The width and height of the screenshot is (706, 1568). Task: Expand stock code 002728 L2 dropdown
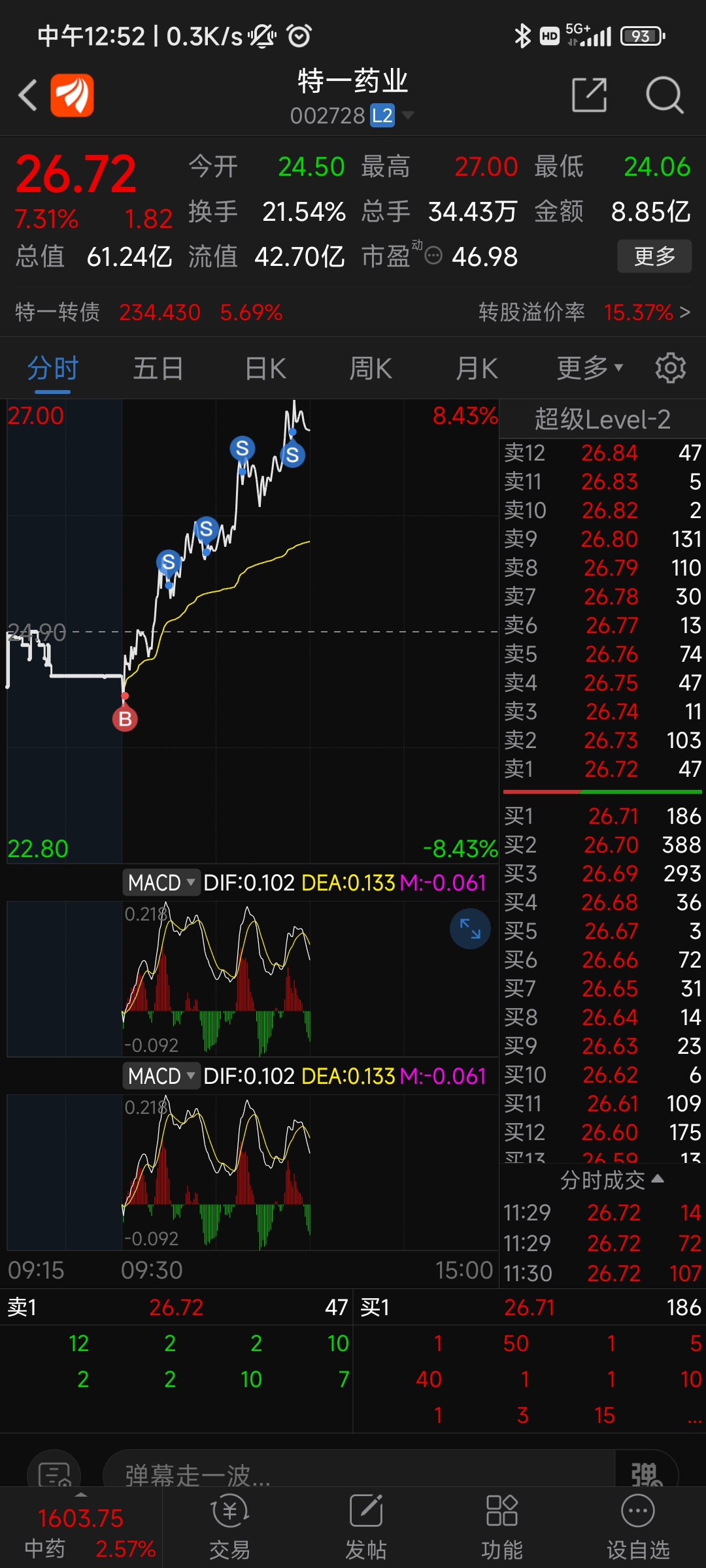pyautogui.click(x=352, y=116)
